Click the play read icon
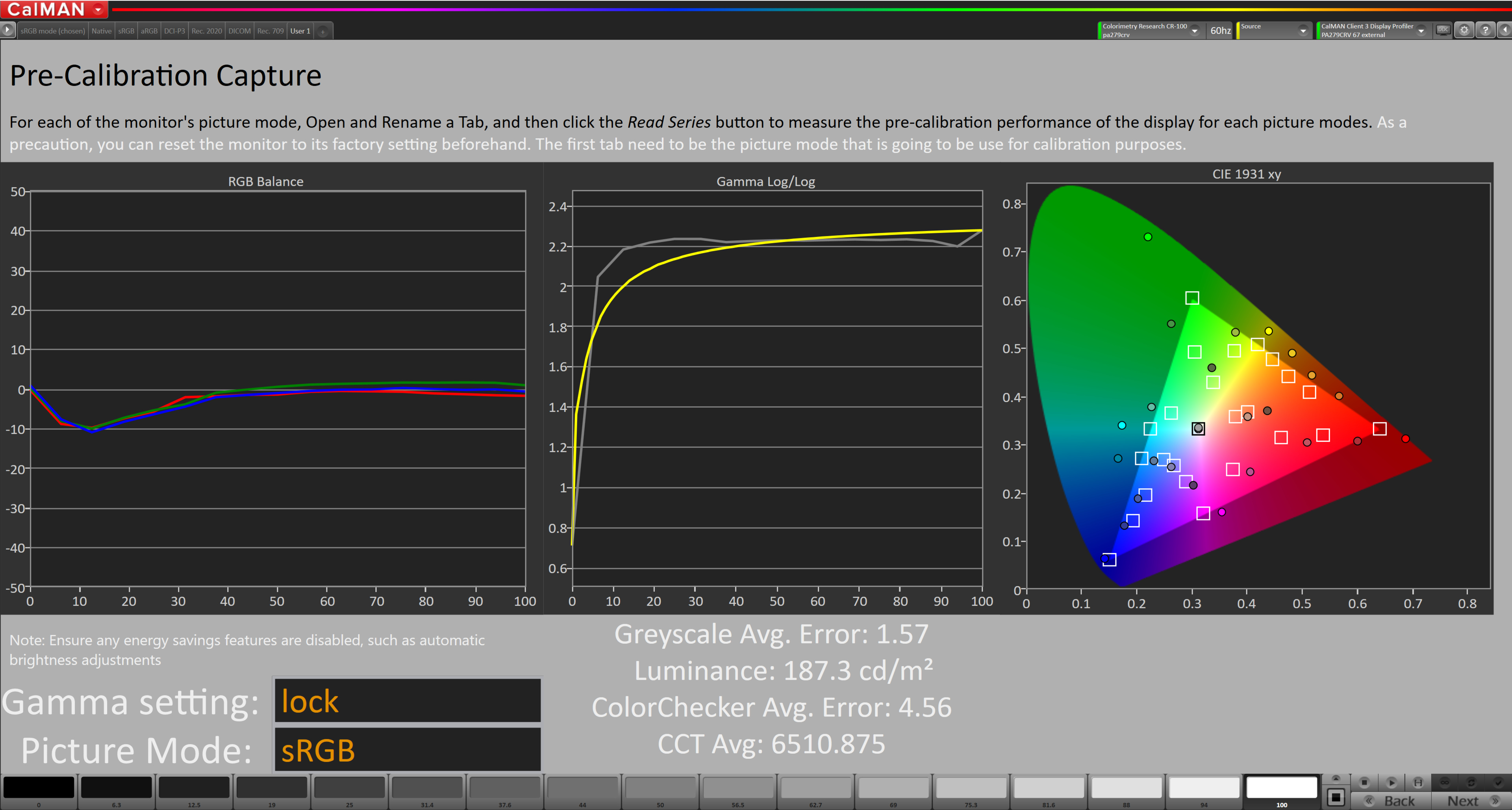1512x810 pixels. point(1391,782)
